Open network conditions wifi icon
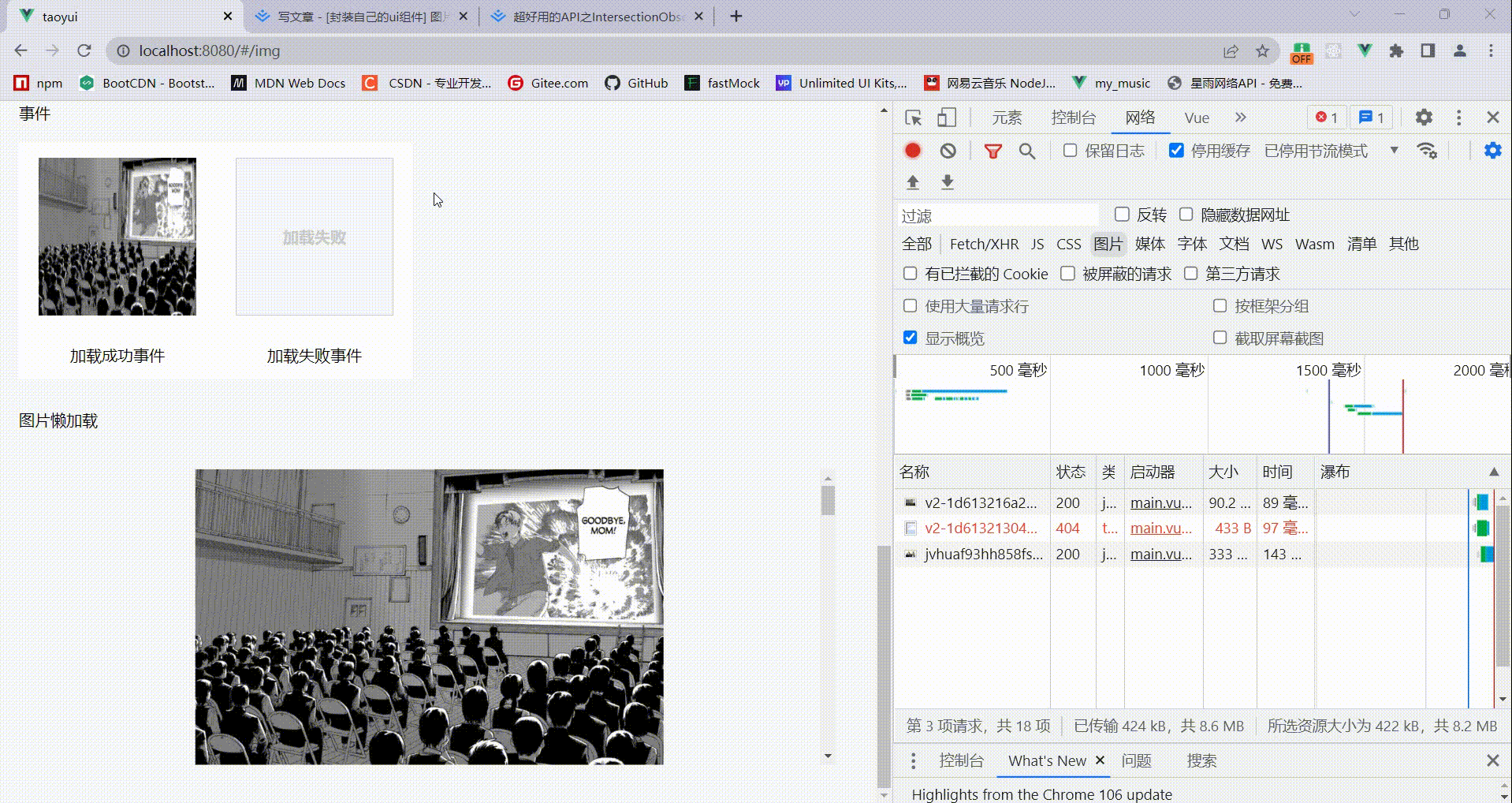This screenshot has height=803, width=1512. 1427,151
